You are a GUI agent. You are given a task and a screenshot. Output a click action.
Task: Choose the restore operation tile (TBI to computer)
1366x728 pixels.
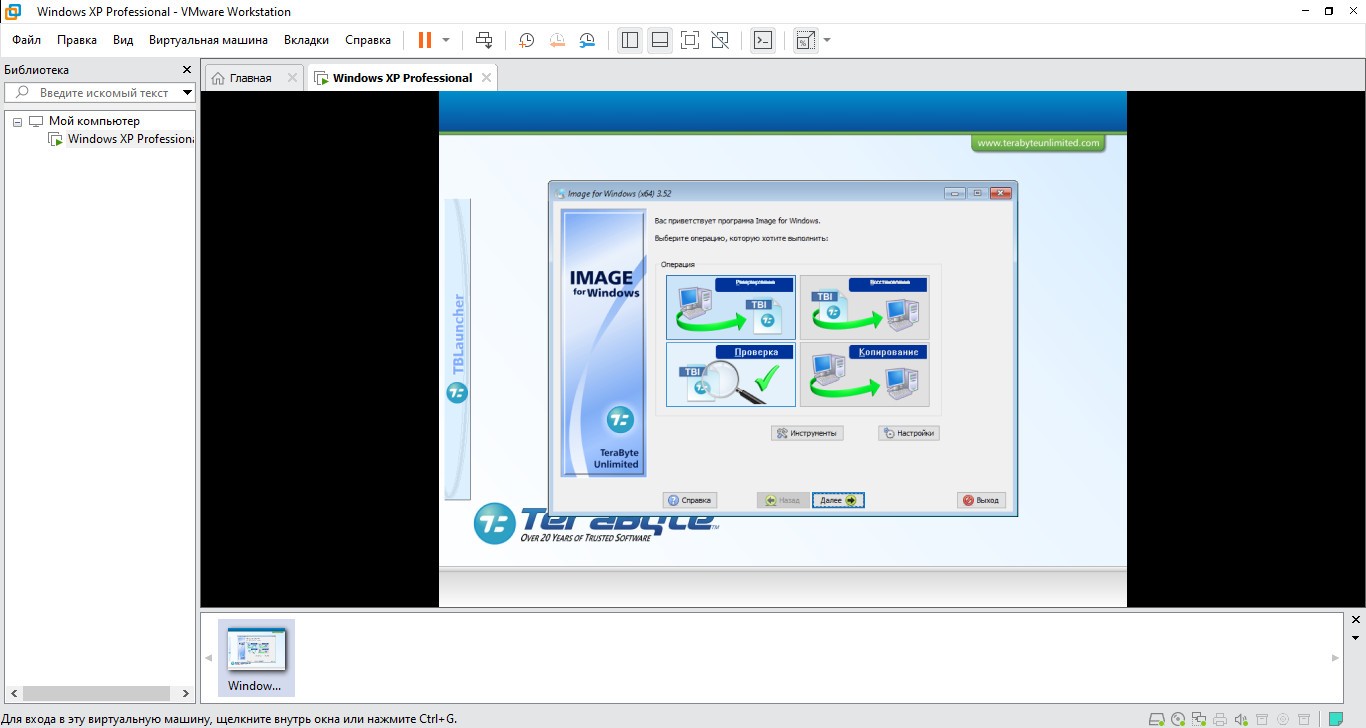click(x=864, y=307)
